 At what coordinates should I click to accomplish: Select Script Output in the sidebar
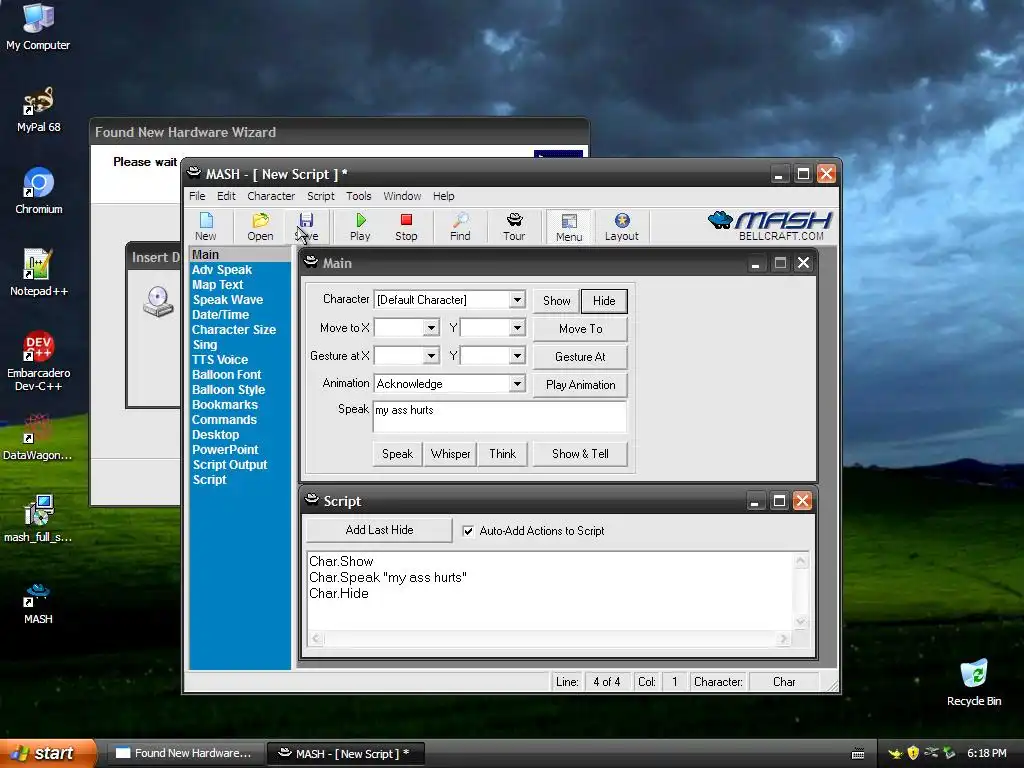click(x=230, y=465)
